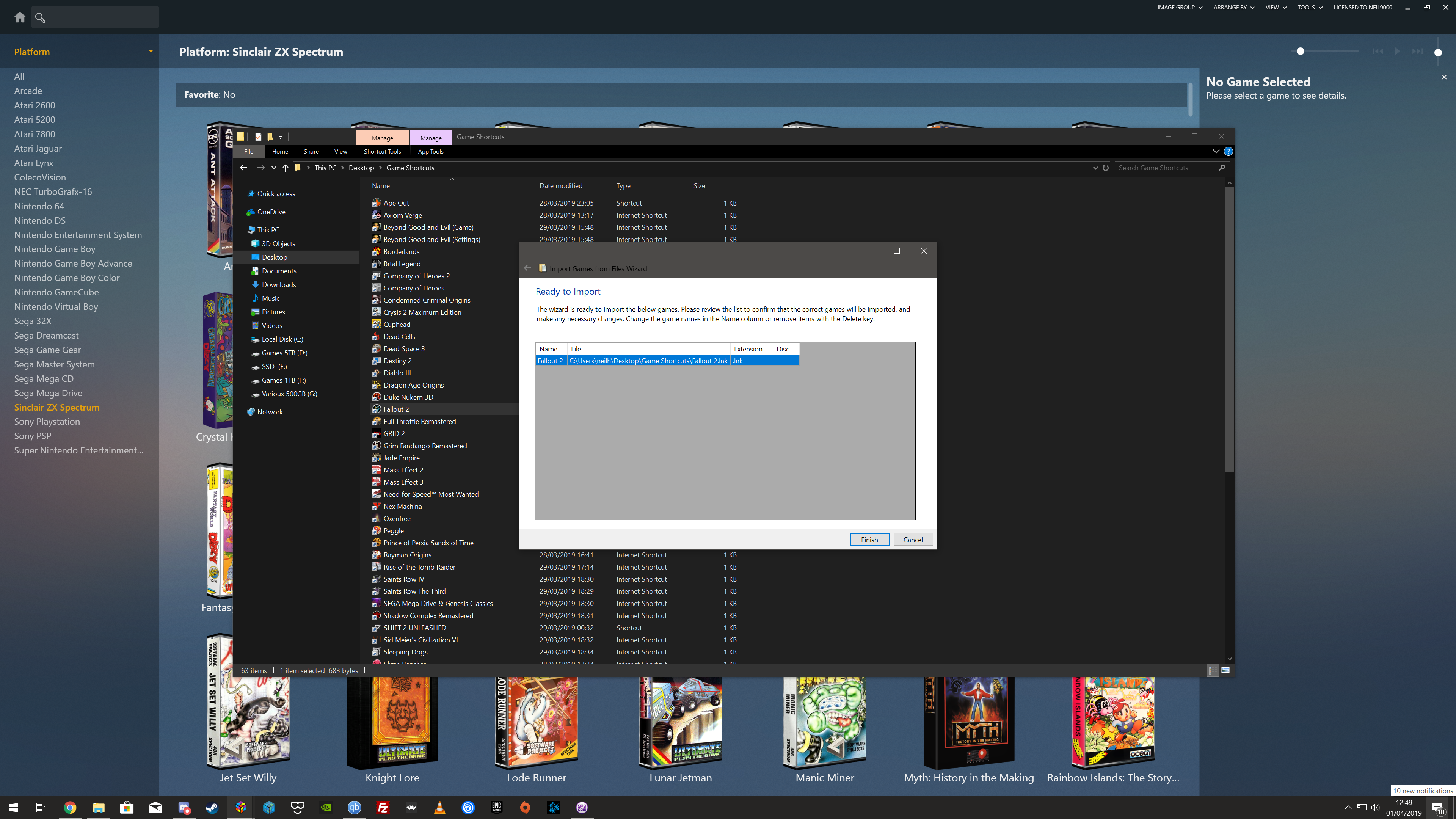The height and width of the screenshot is (819, 1456).
Task: Open Steam from the taskbar
Action: tap(212, 808)
